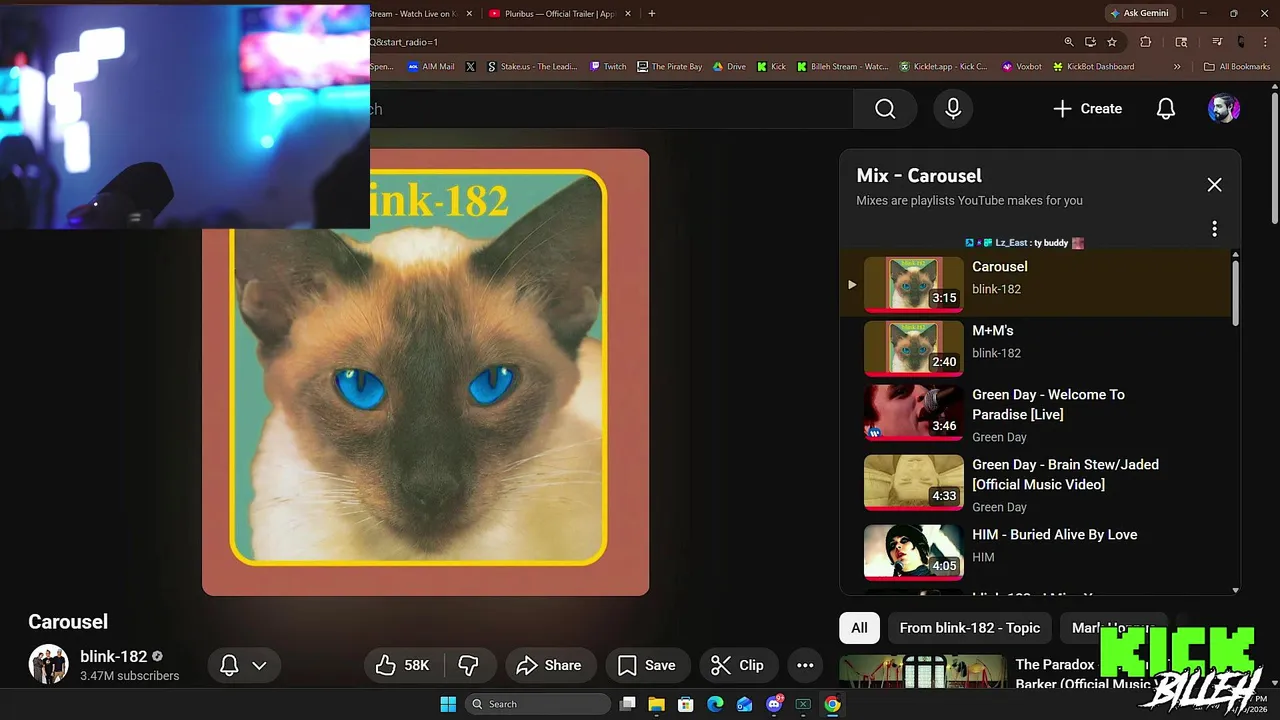
Task: Activate voice search microphone icon
Action: (x=953, y=108)
